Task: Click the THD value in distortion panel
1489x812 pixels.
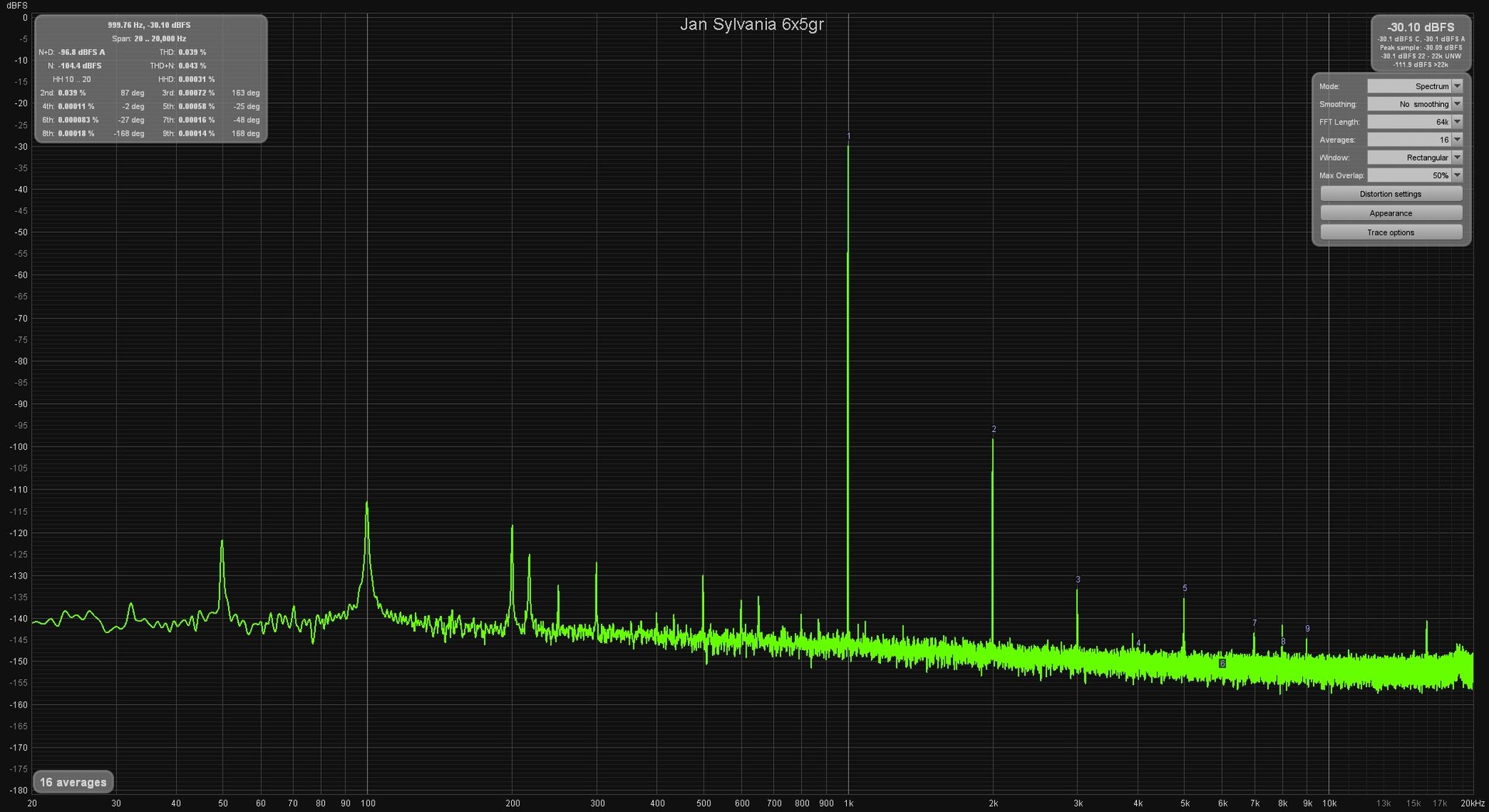Action: 192,52
